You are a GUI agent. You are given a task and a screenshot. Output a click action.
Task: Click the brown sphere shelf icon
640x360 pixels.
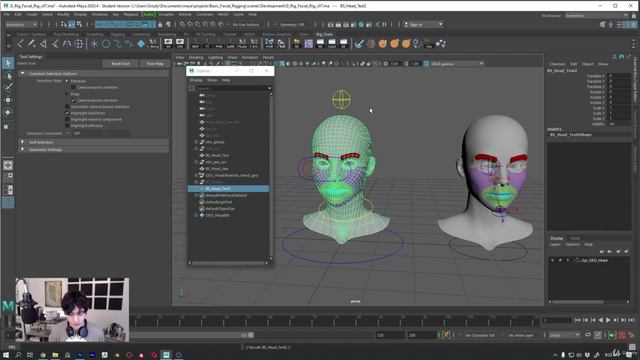coord(371,44)
